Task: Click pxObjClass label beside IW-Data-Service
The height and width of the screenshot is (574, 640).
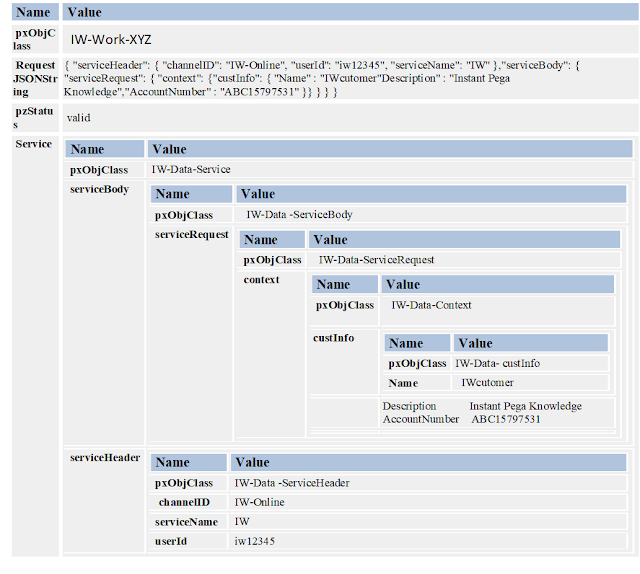Action: coord(99,170)
